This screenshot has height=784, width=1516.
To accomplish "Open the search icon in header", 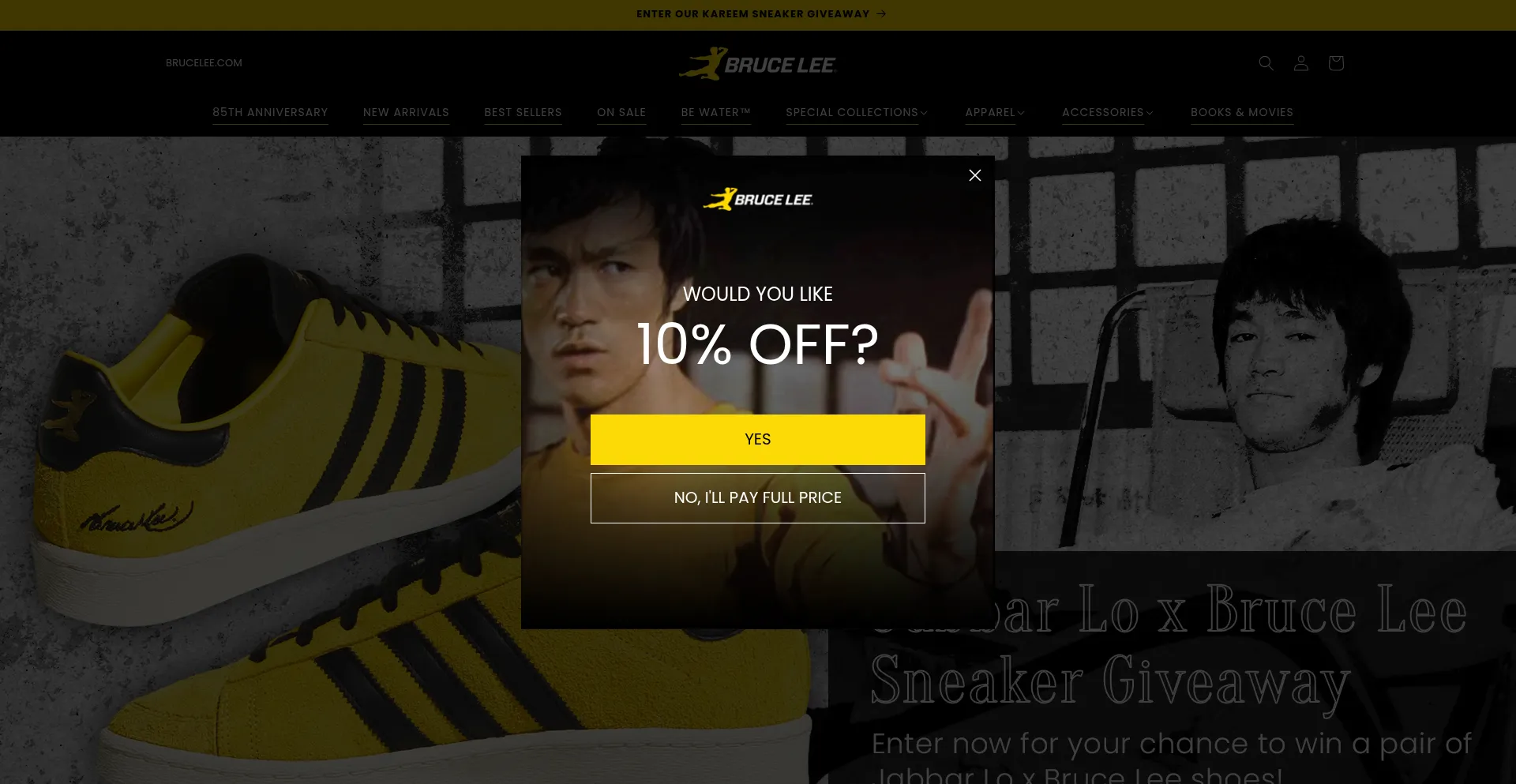I will point(1266,63).
